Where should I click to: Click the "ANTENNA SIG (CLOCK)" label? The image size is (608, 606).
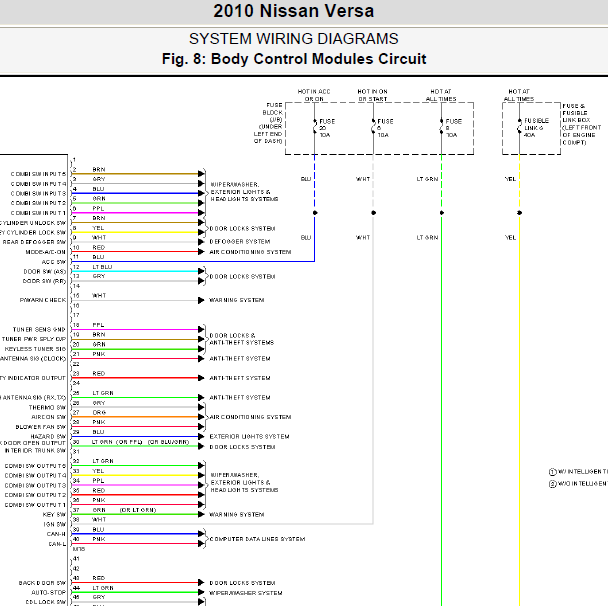tap(33, 359)
